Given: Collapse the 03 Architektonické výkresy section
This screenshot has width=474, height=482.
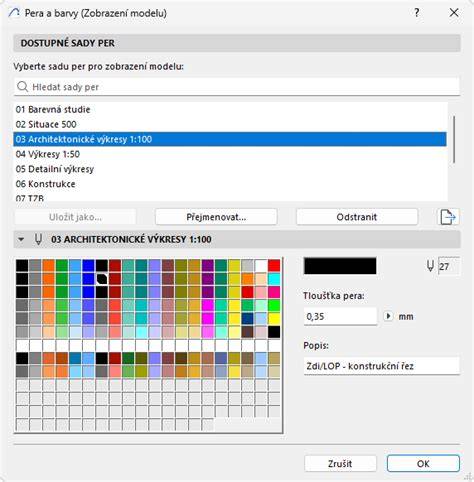Looking at the screenshot, I should pyautogui.click(x=21, y=239).
